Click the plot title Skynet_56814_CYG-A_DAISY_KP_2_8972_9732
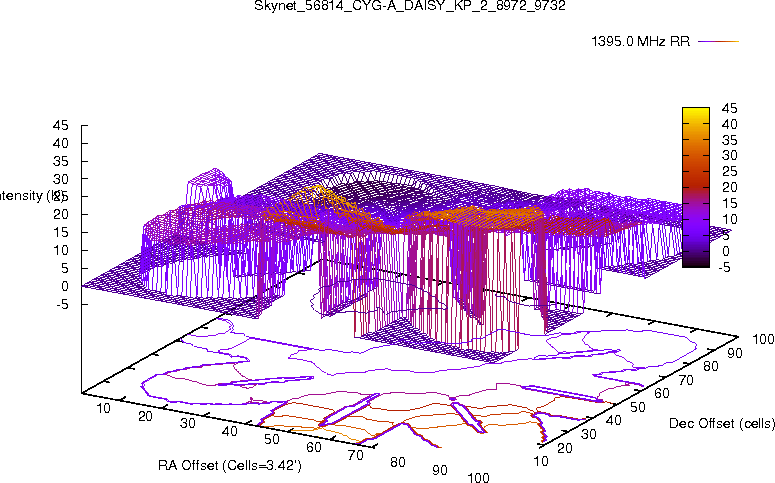This screenshot has width=775, height=483. coord(410,6)
